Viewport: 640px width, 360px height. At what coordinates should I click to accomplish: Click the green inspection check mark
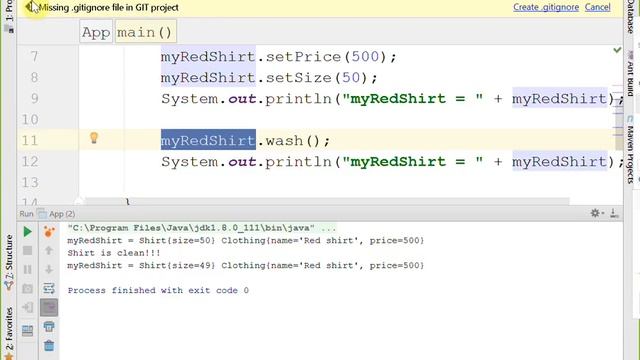point(617,50)
